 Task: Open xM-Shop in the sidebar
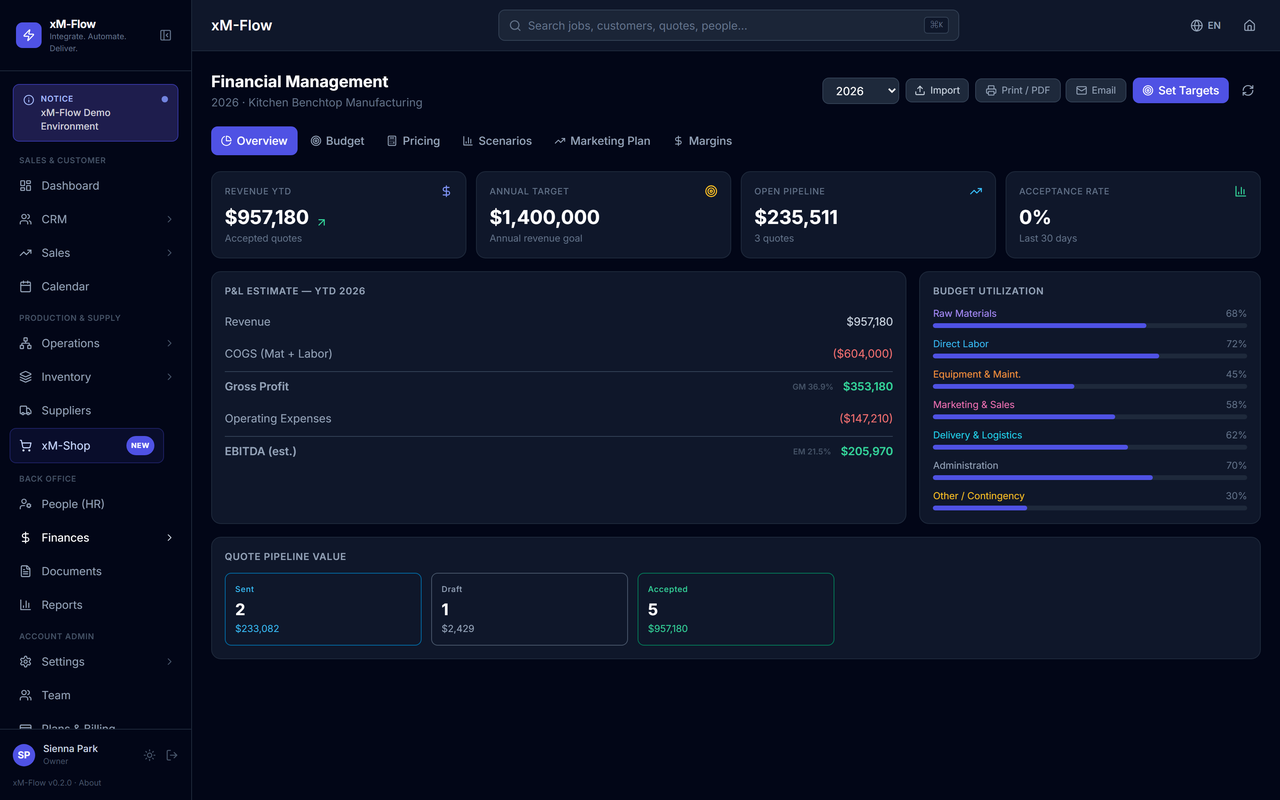[x=87, y=446]
